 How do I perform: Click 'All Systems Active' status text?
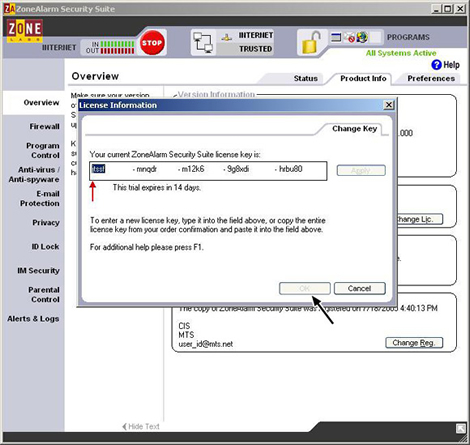point(401,53)
